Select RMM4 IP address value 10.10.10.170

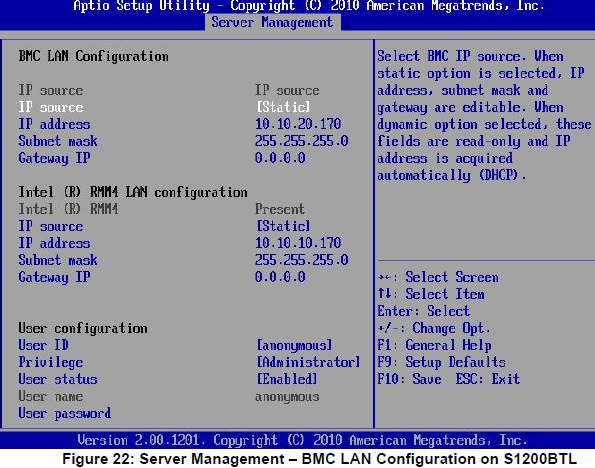pyautogui.click(x=298, y=243)
